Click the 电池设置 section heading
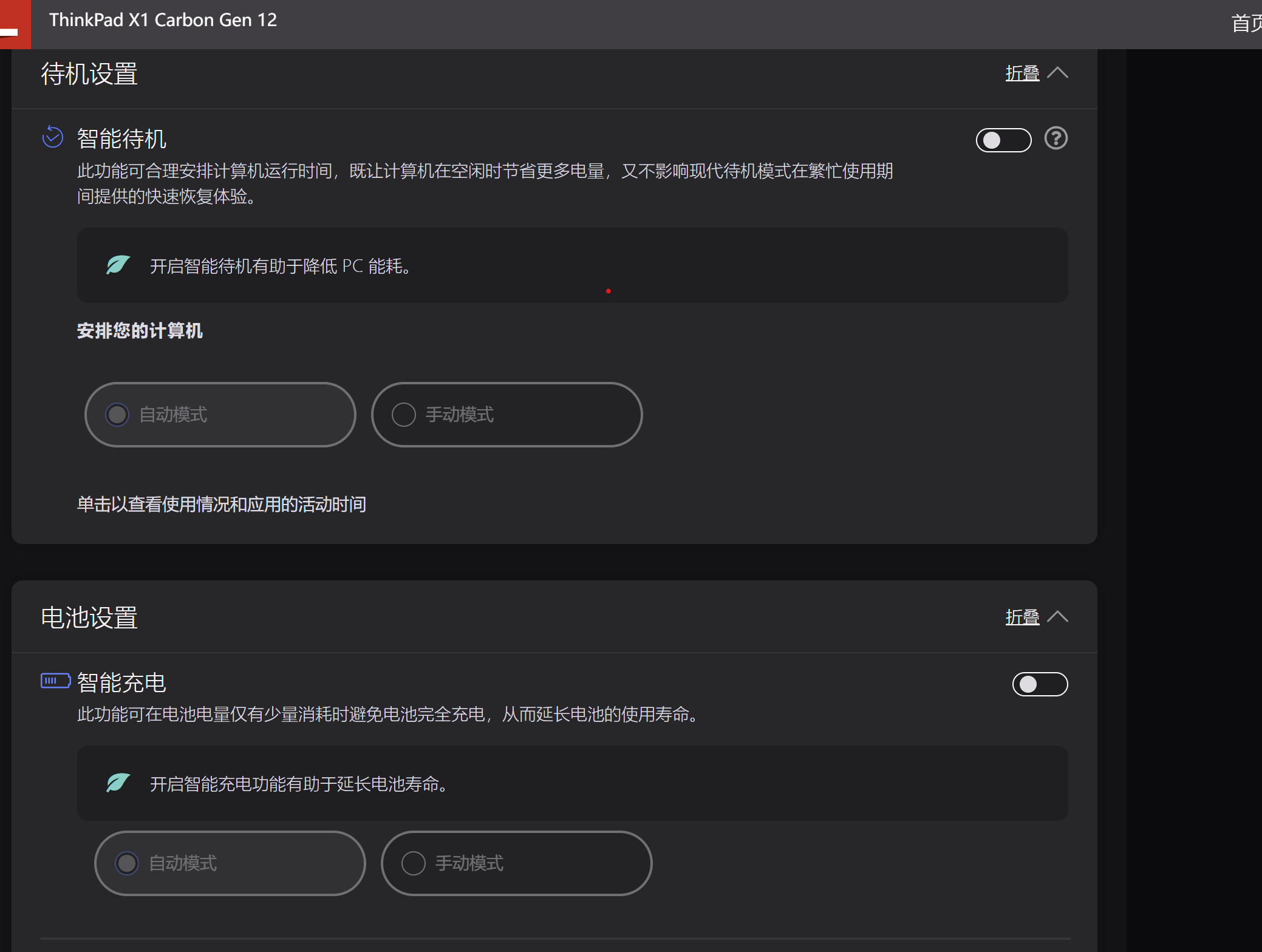The height and width of the screenshot is (952, 1262). pyautogui.click(x=89, y=617)
